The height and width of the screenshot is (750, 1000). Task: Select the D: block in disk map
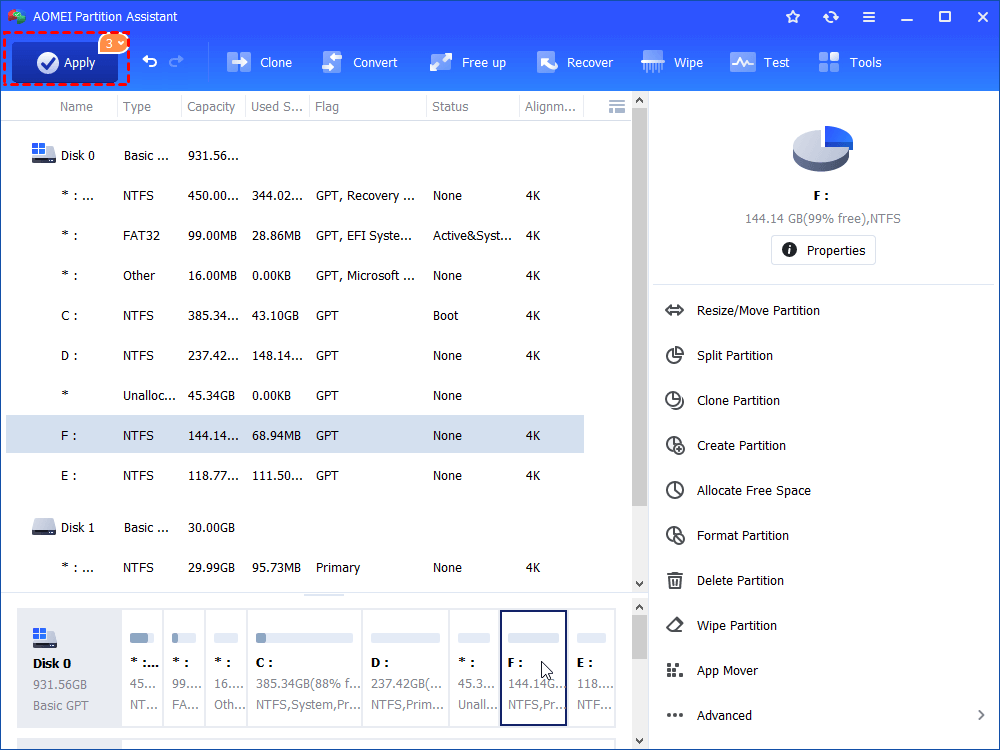(406, 668)
